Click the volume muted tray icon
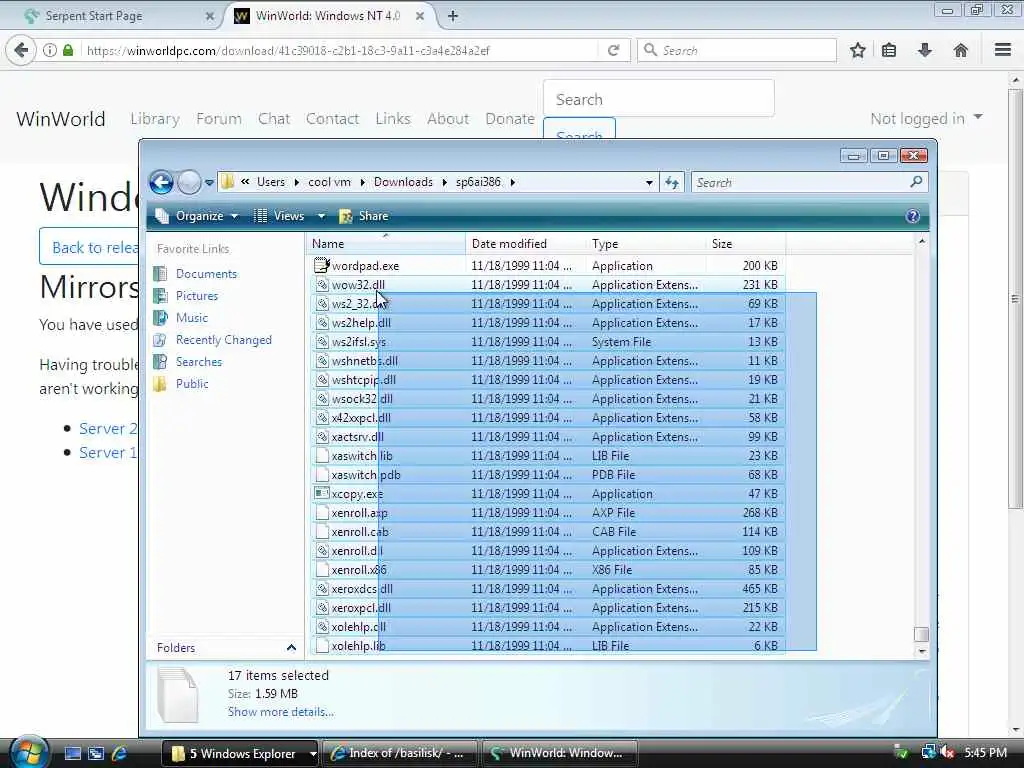Viewport: 1024px width, 768px height. [946, 753]
